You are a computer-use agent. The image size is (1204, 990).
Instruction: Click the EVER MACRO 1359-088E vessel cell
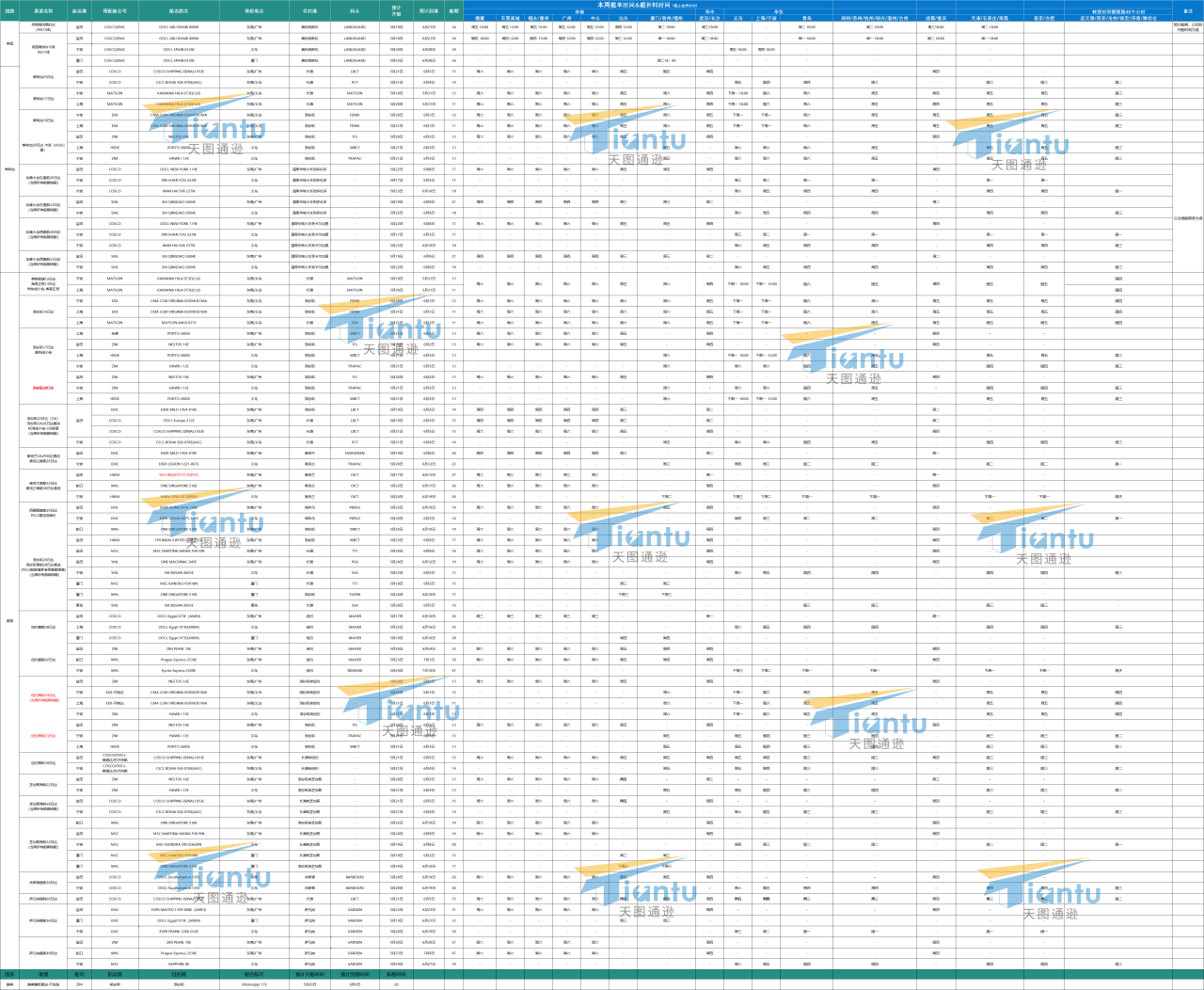(x=179, y=910)
